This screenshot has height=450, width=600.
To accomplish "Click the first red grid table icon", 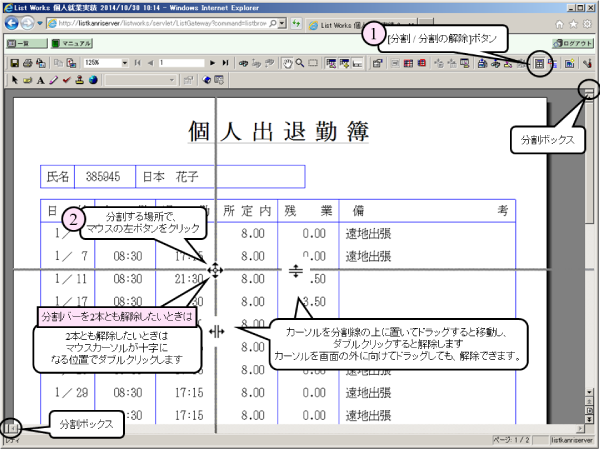I will 408,63.
